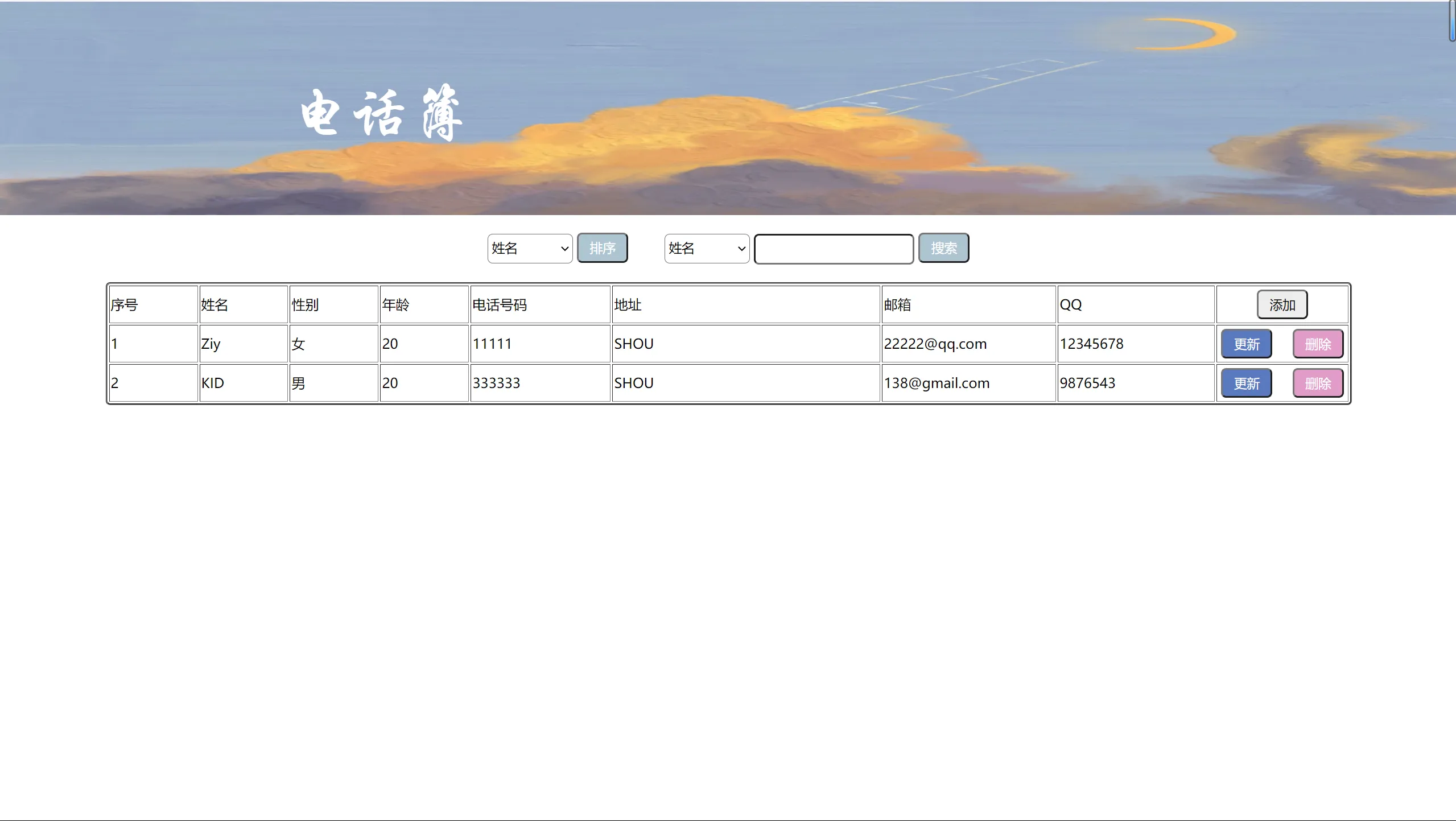Click the QQ cell 9876543
Viewport: 1456px width, 821px height.
[1136, 383]
